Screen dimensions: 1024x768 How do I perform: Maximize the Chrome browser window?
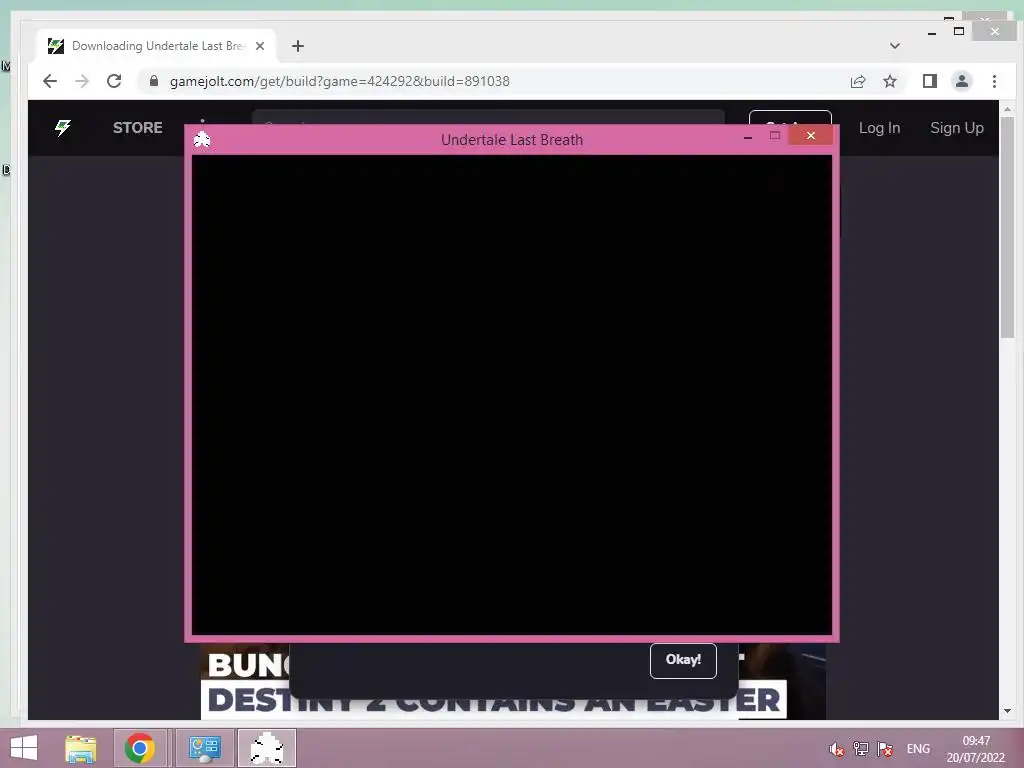pos(959,31)
